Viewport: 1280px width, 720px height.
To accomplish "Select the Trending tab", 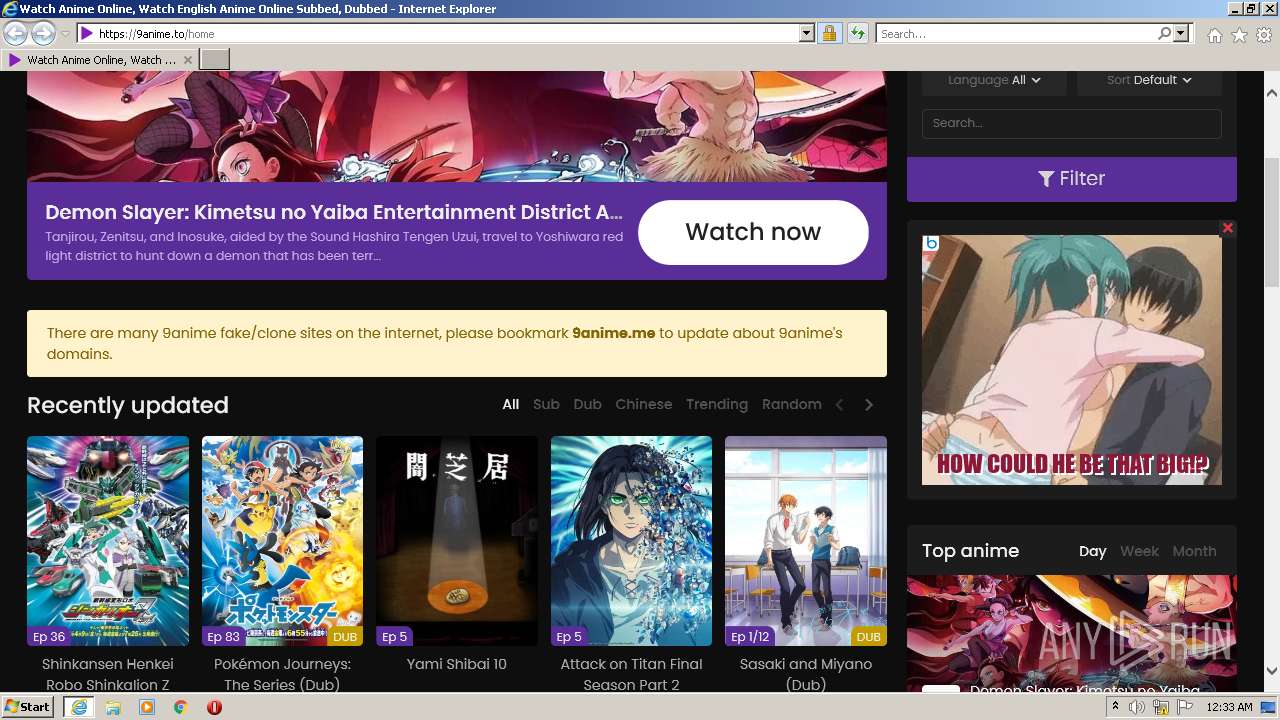I will 717,404.
